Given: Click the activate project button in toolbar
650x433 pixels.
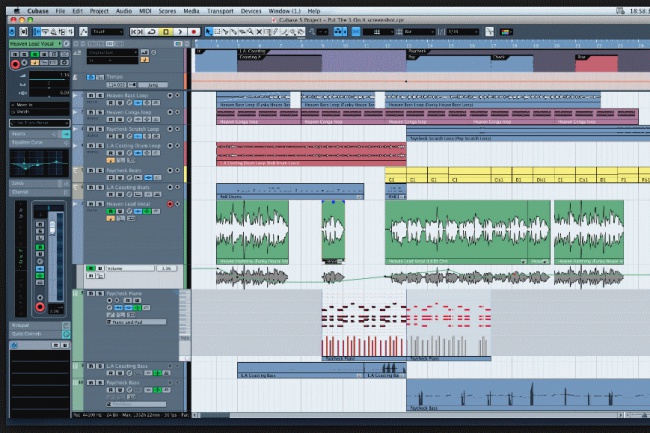Looking at the screenshot, I should click(12, 32).
